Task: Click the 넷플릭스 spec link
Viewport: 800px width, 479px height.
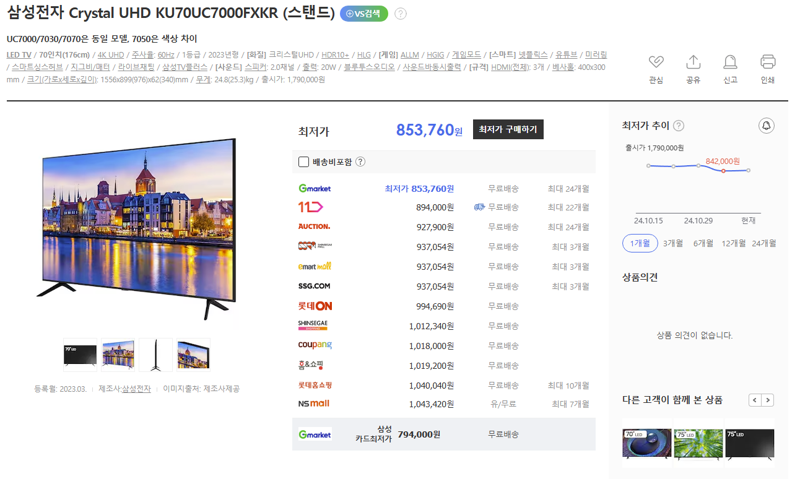Action: (533, 55)
